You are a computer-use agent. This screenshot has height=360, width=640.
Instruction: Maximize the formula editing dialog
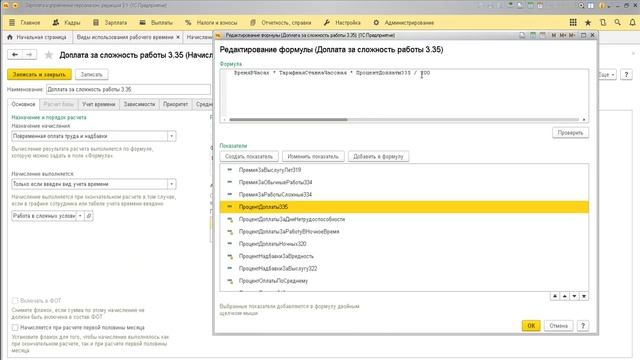coord(583,36)
